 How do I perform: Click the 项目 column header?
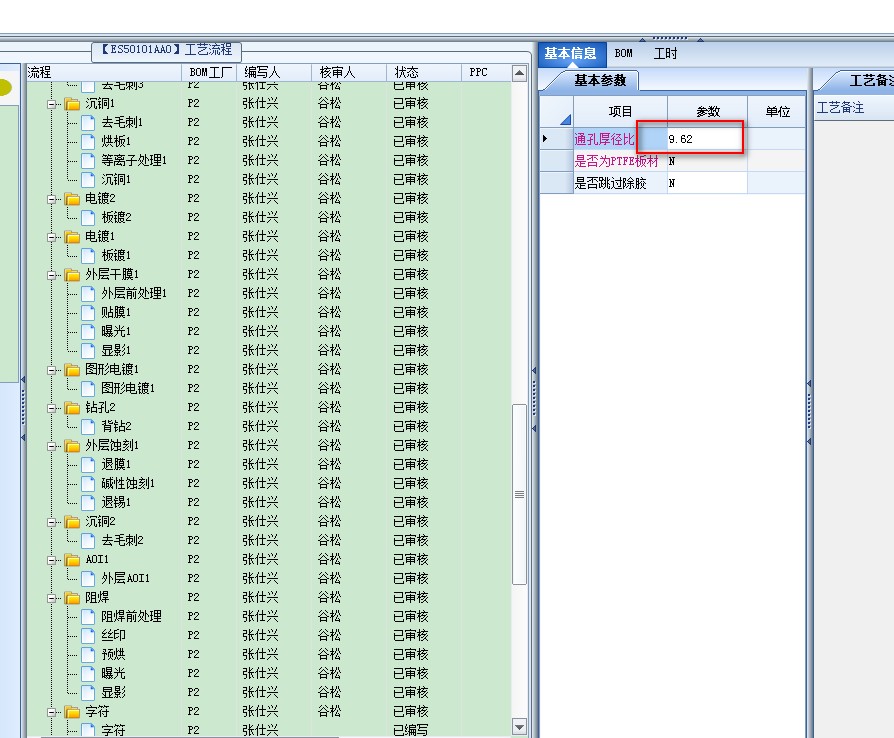click(x=620, y=112)
